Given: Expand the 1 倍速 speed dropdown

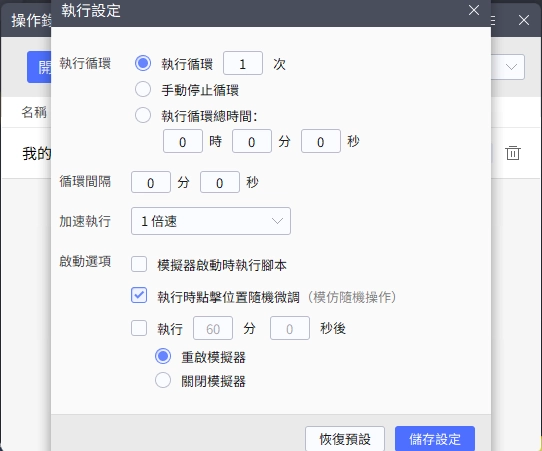Looking at the screenshot, I should coord(211,221).
